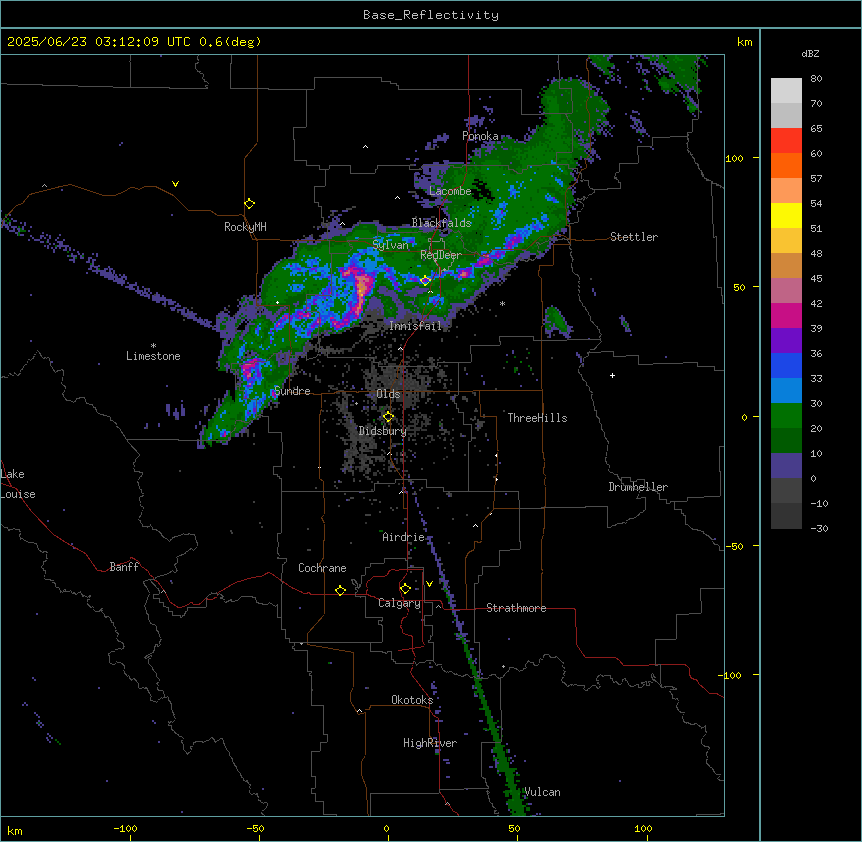Select the Sylvan label
Screen dimensions: 862x842
[390, 245]
